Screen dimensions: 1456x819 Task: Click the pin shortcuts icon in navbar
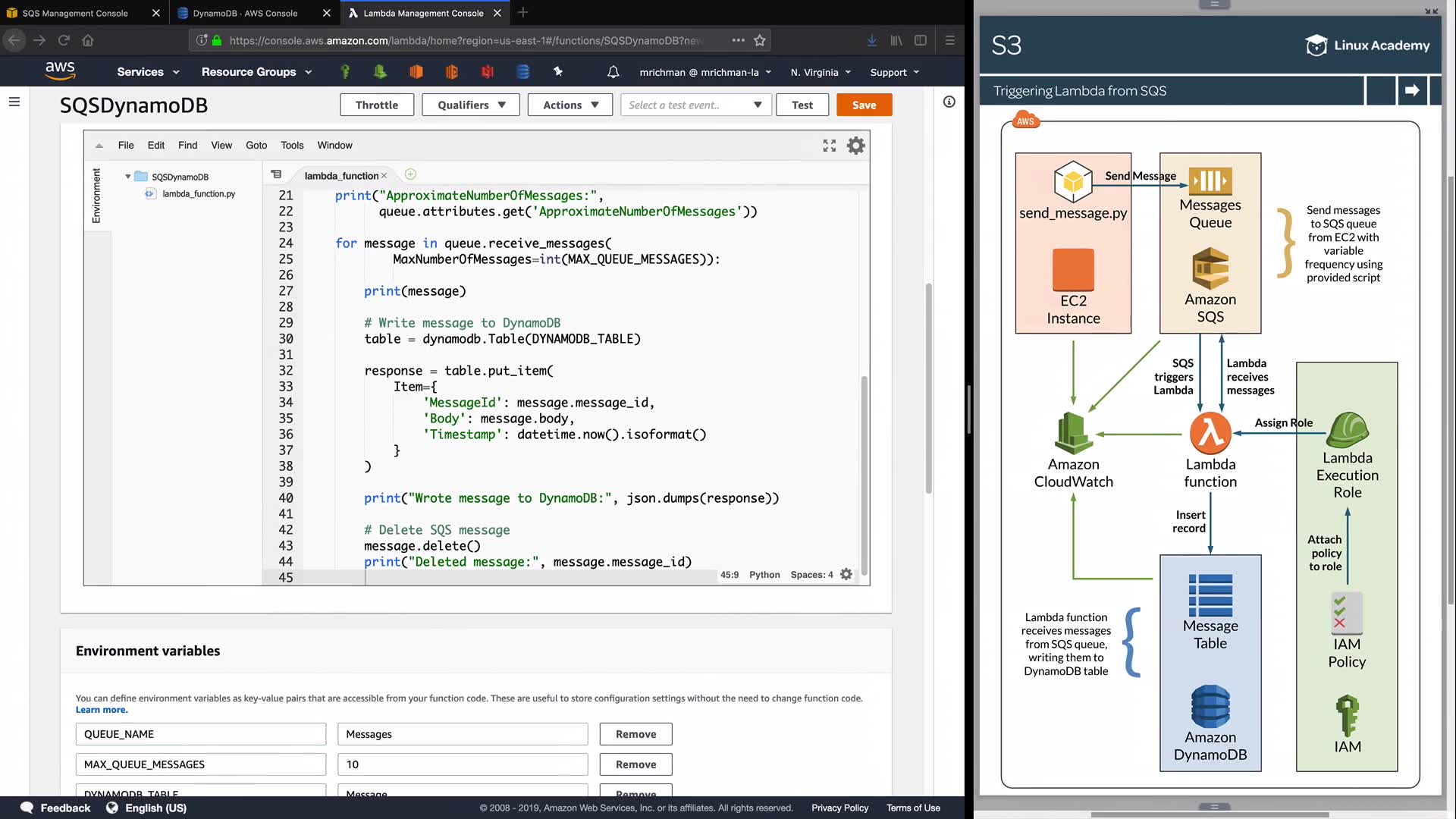(558, 71)
